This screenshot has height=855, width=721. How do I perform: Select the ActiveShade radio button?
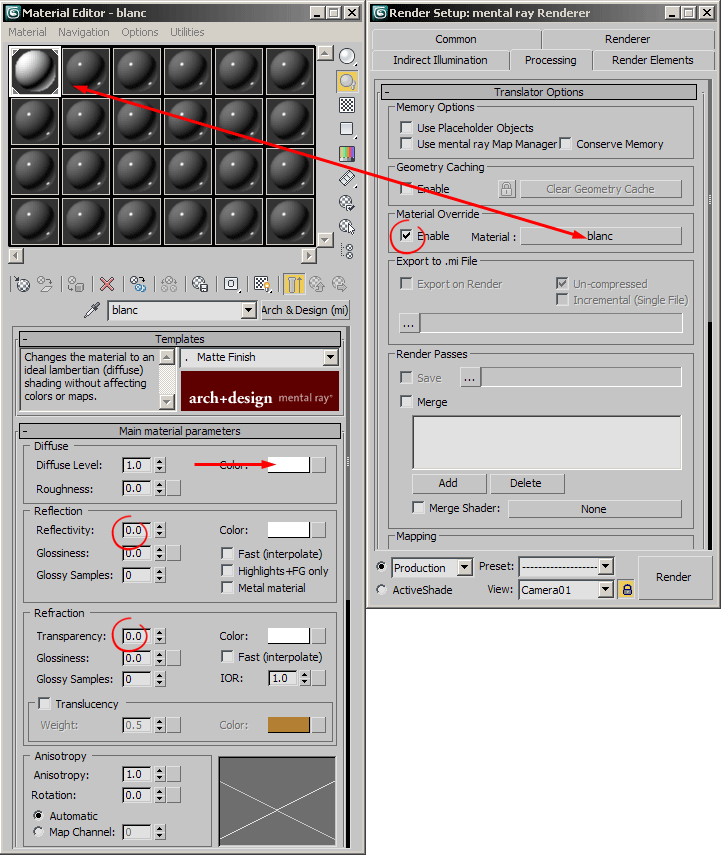point(381,590)
